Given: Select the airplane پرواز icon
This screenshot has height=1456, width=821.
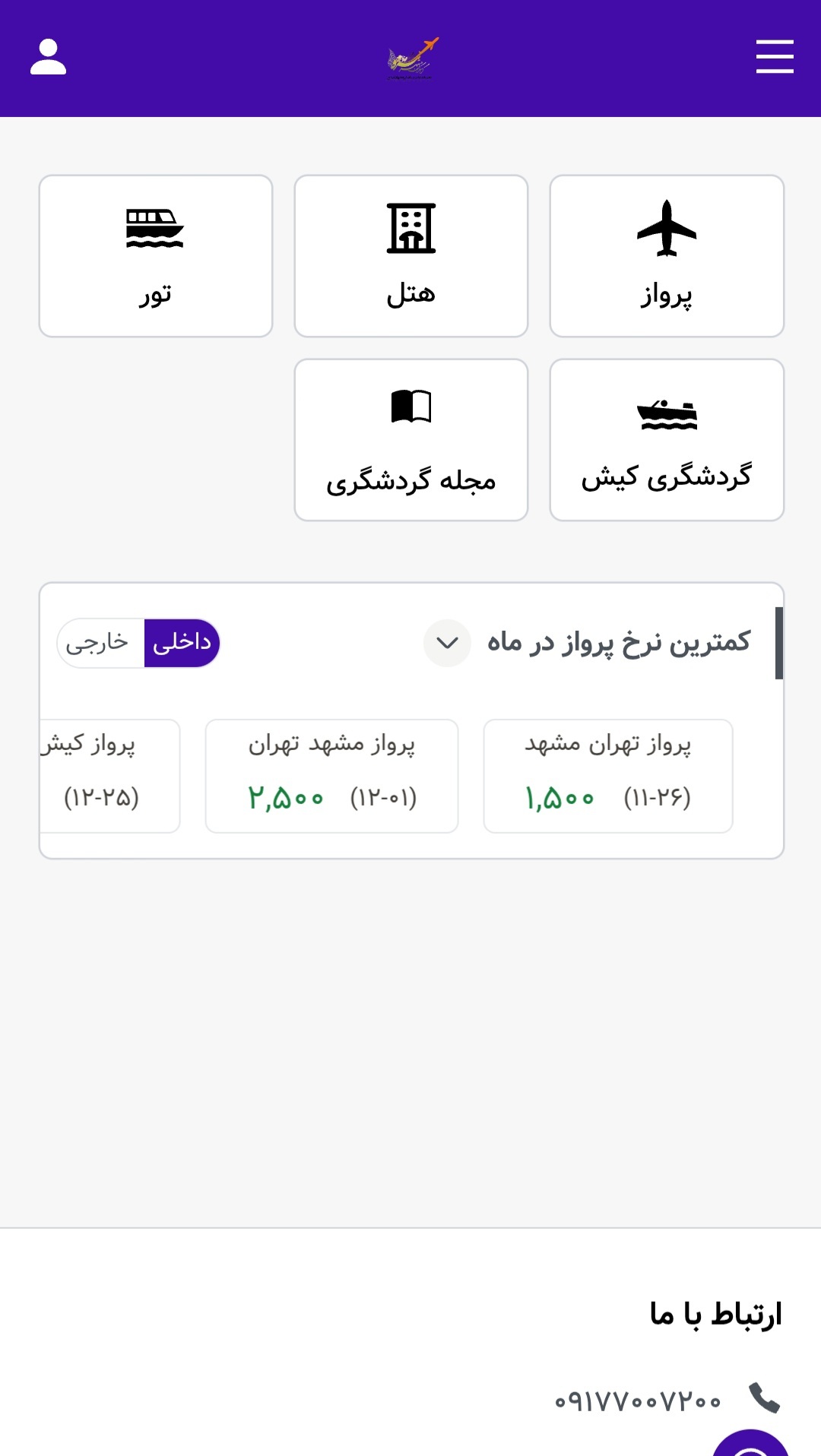Looking at the screenshot, I should tap(667, 228).
